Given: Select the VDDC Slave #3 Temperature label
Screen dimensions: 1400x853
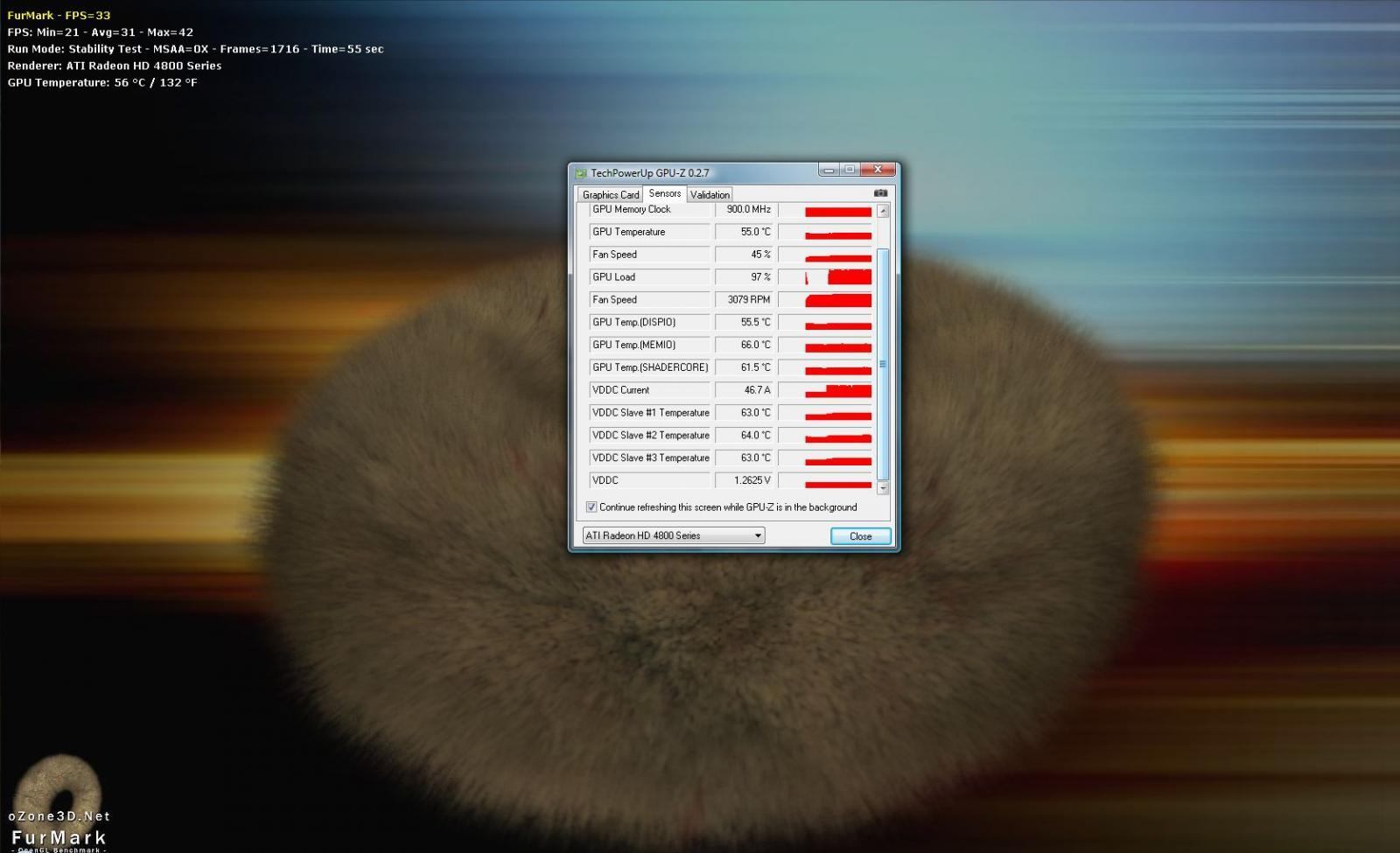Looking at the screenshot, I should [649, 458].
